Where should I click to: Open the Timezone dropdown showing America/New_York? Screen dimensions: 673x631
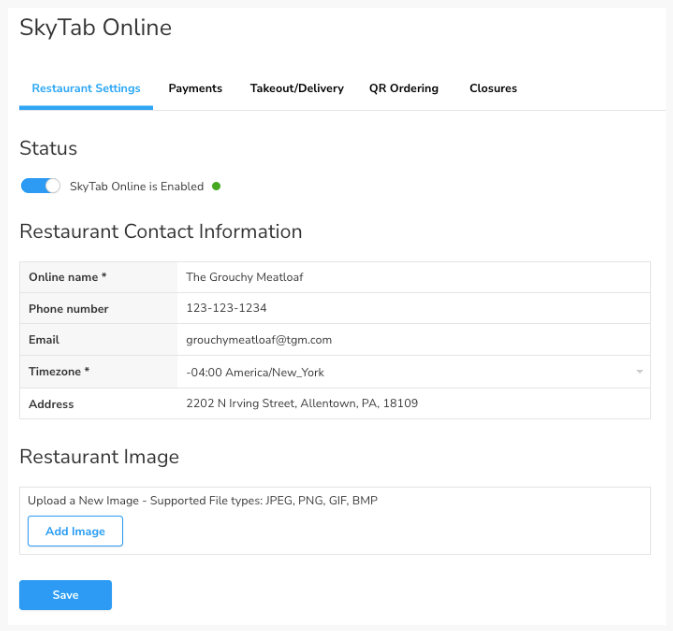point(400,372)
